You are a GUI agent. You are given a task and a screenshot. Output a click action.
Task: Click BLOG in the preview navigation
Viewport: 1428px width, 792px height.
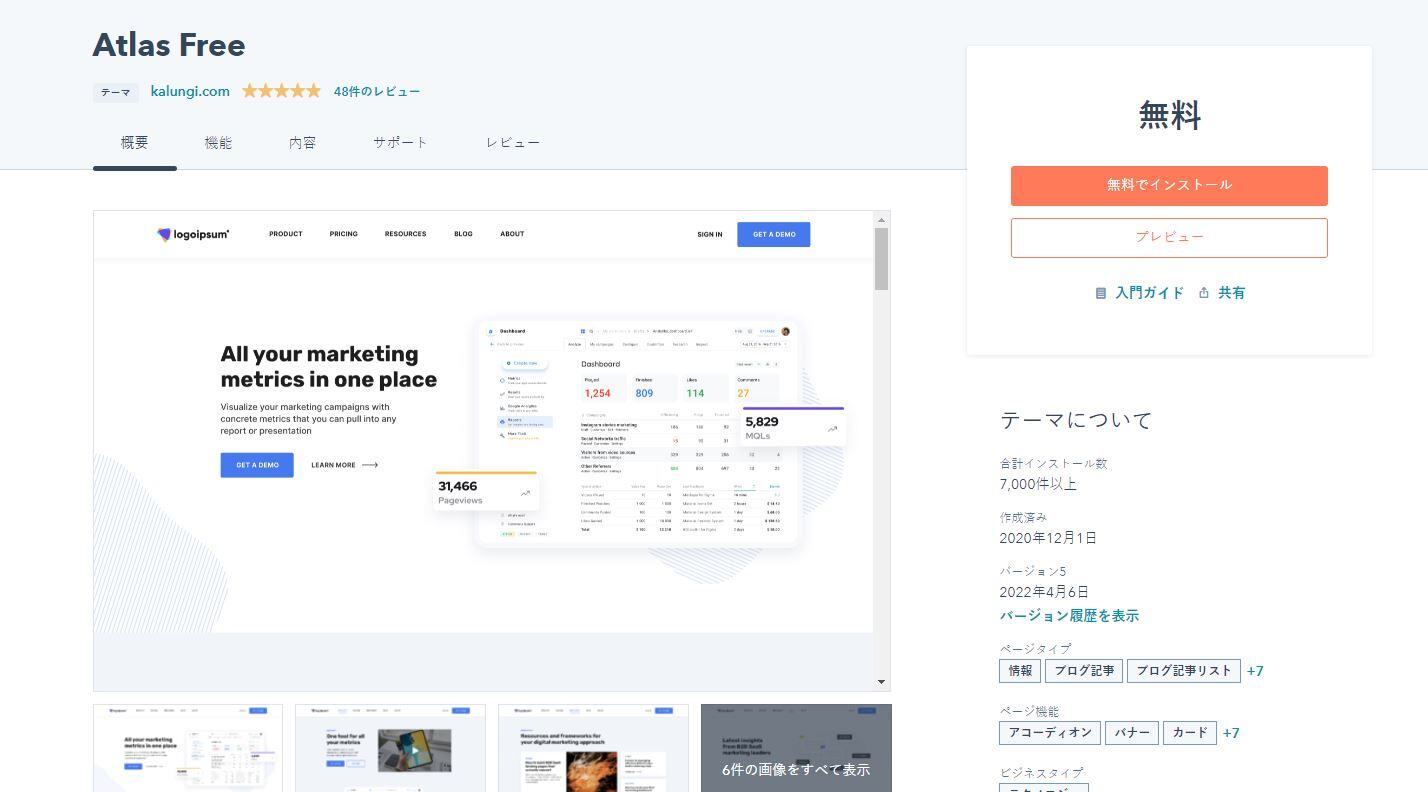point(463,234)
